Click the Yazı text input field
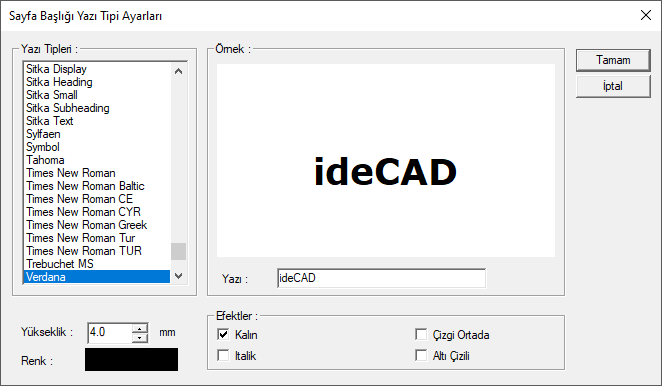 [x=381, y=278]
